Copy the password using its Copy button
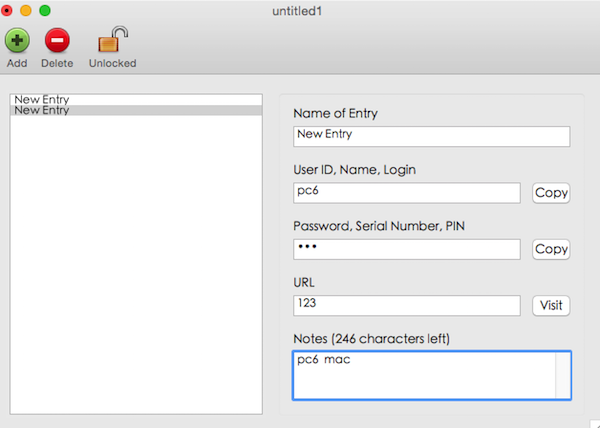Viewport: 600px width, 428px height. click(x=551, y=249)
